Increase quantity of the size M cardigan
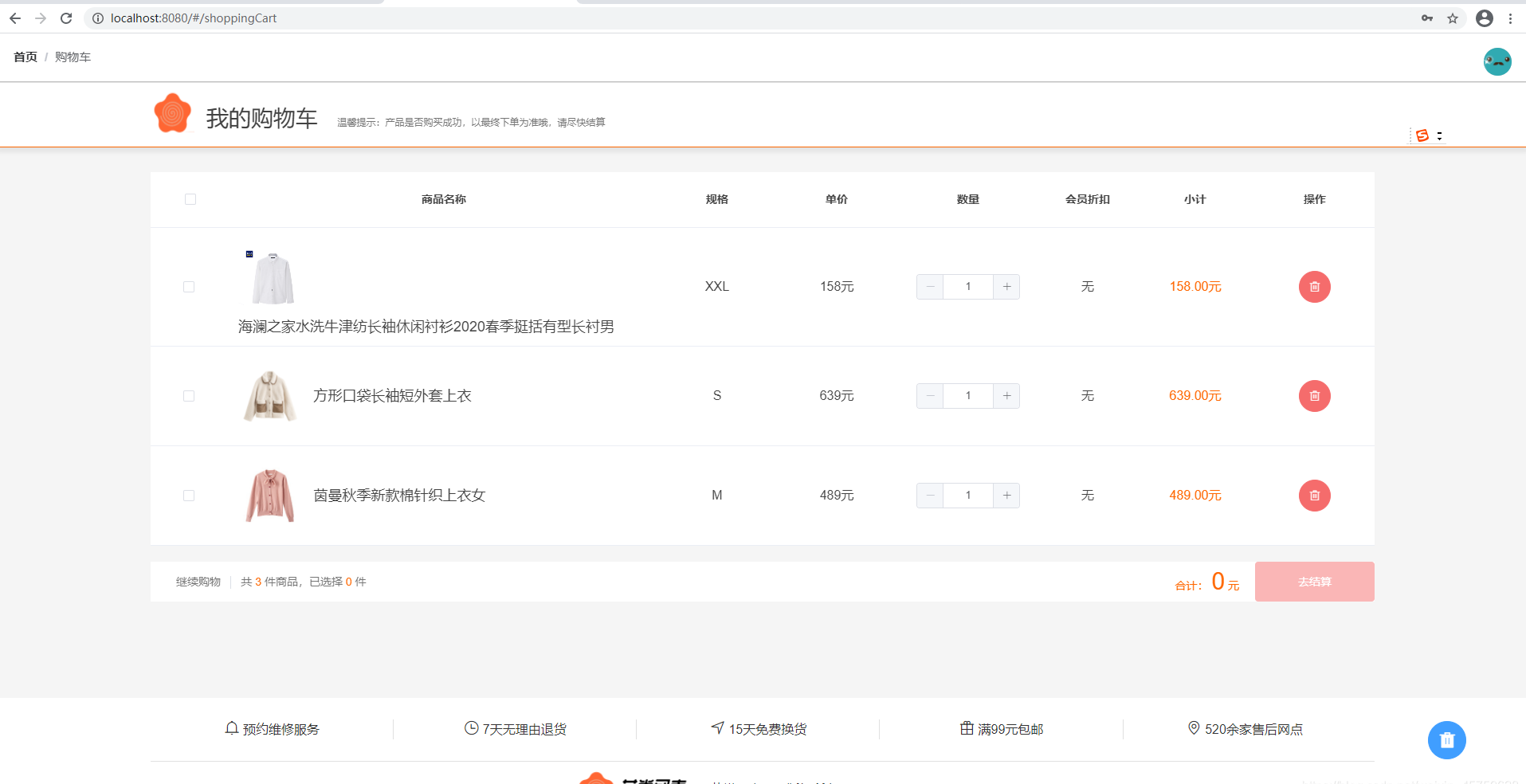 [x=1006, y=496]
